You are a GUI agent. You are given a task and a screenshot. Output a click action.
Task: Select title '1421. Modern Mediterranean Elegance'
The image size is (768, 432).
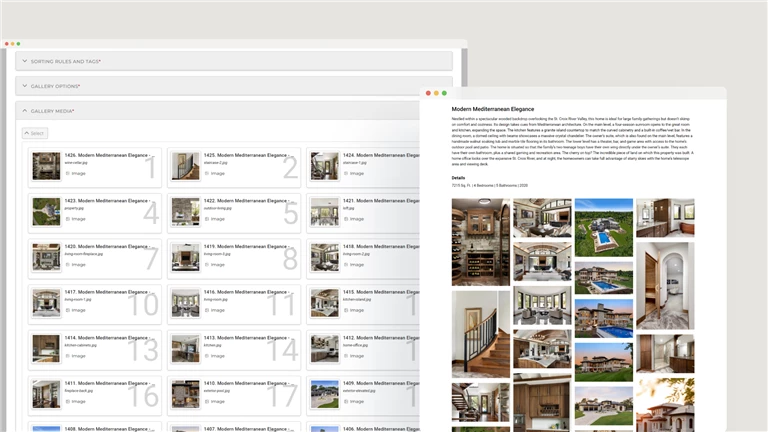tap(381, 200)
